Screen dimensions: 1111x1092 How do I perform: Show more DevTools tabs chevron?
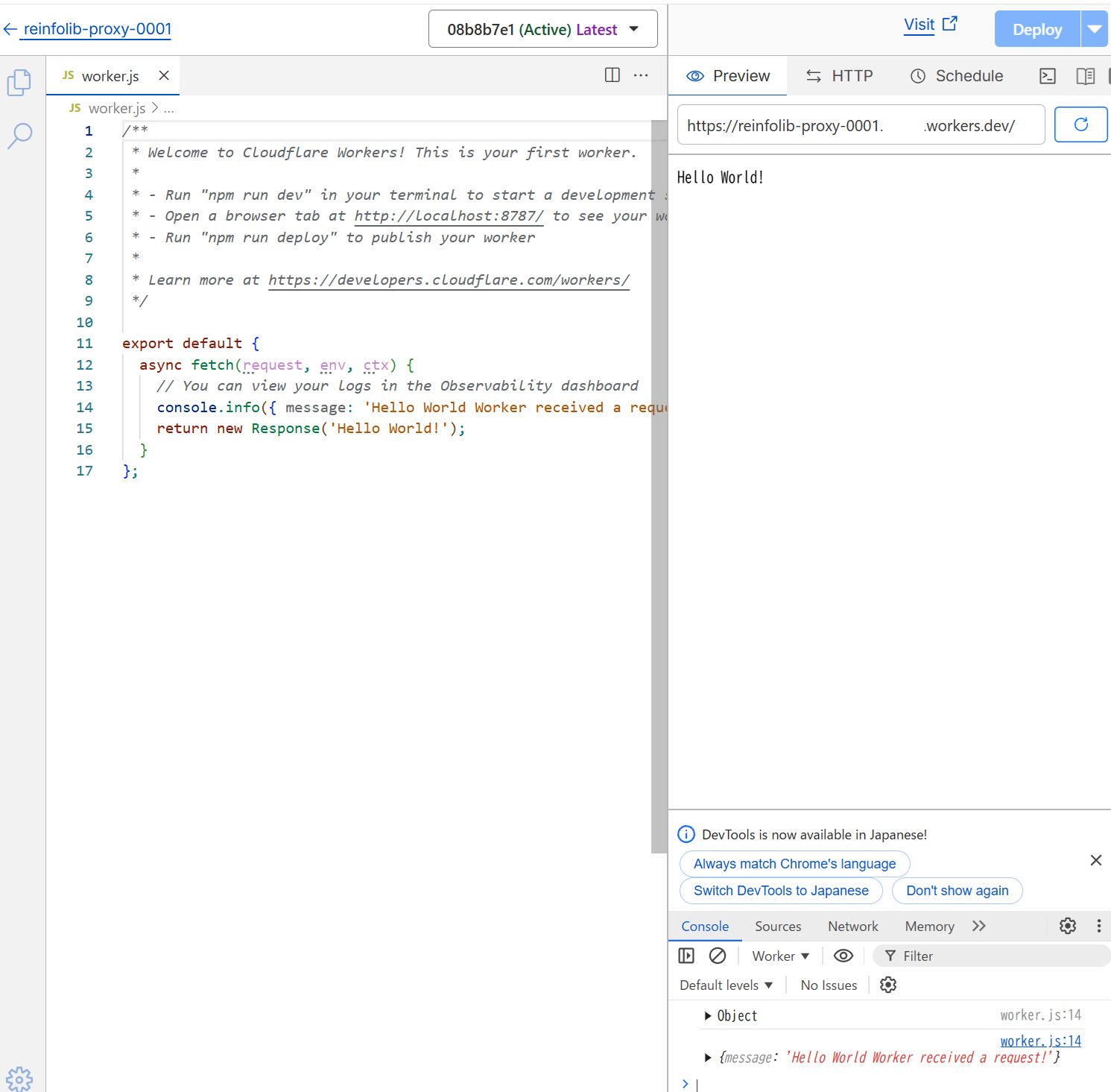click(x=979, y=926)
